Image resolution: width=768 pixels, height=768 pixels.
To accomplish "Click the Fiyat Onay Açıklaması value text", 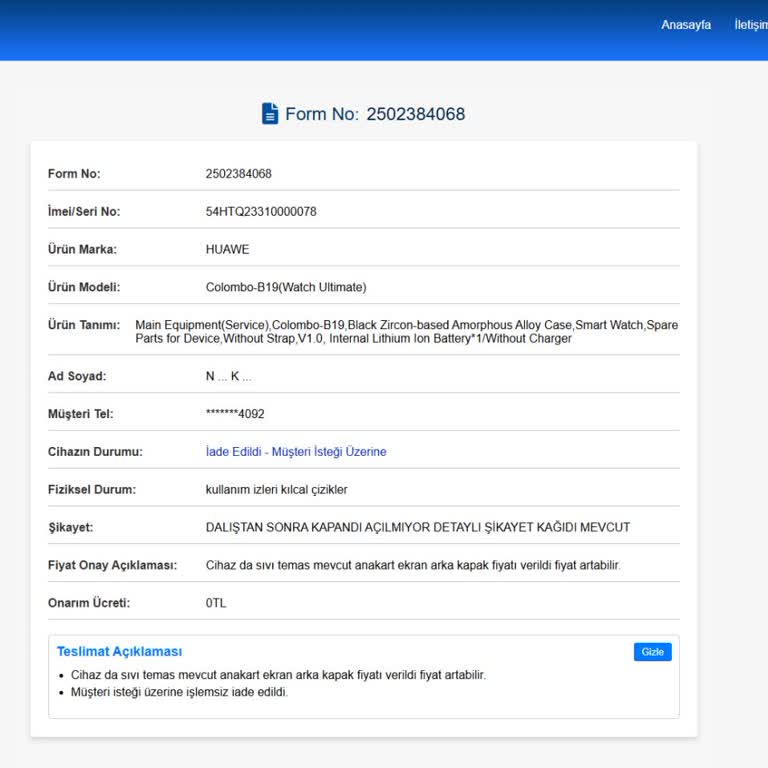I will click(x=413, y=566).
